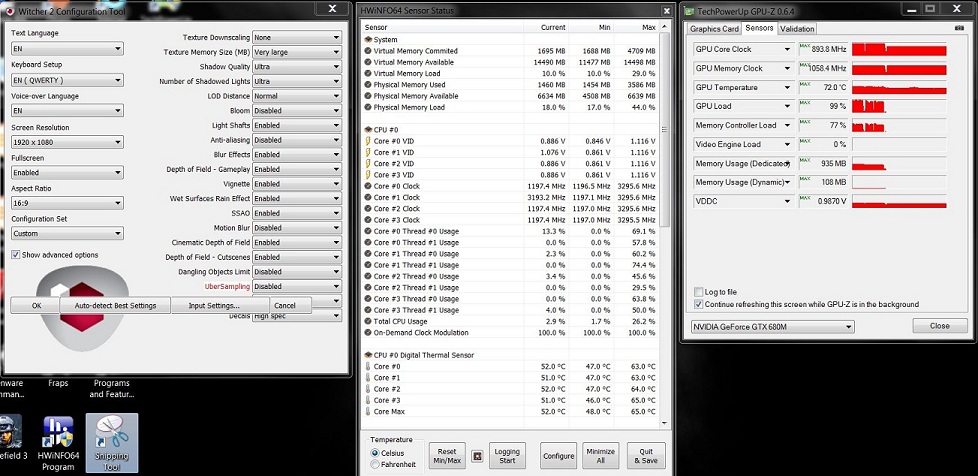Screen dimensions: 978x476
Task: Open the GPU Core Clock sensor dropdown
Action: tap(787, 49)
